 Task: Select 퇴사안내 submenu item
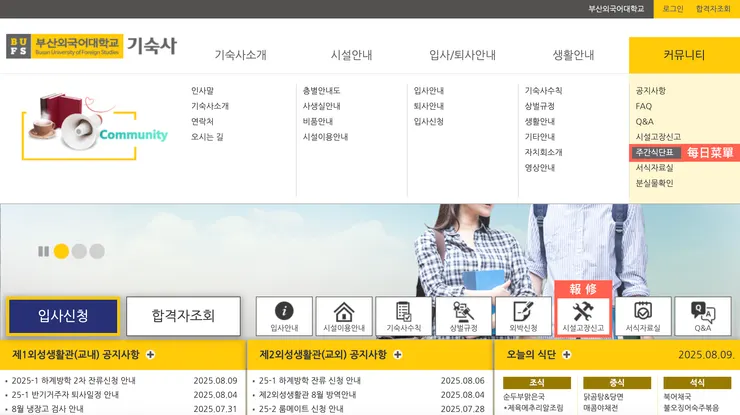coord(429,106)
